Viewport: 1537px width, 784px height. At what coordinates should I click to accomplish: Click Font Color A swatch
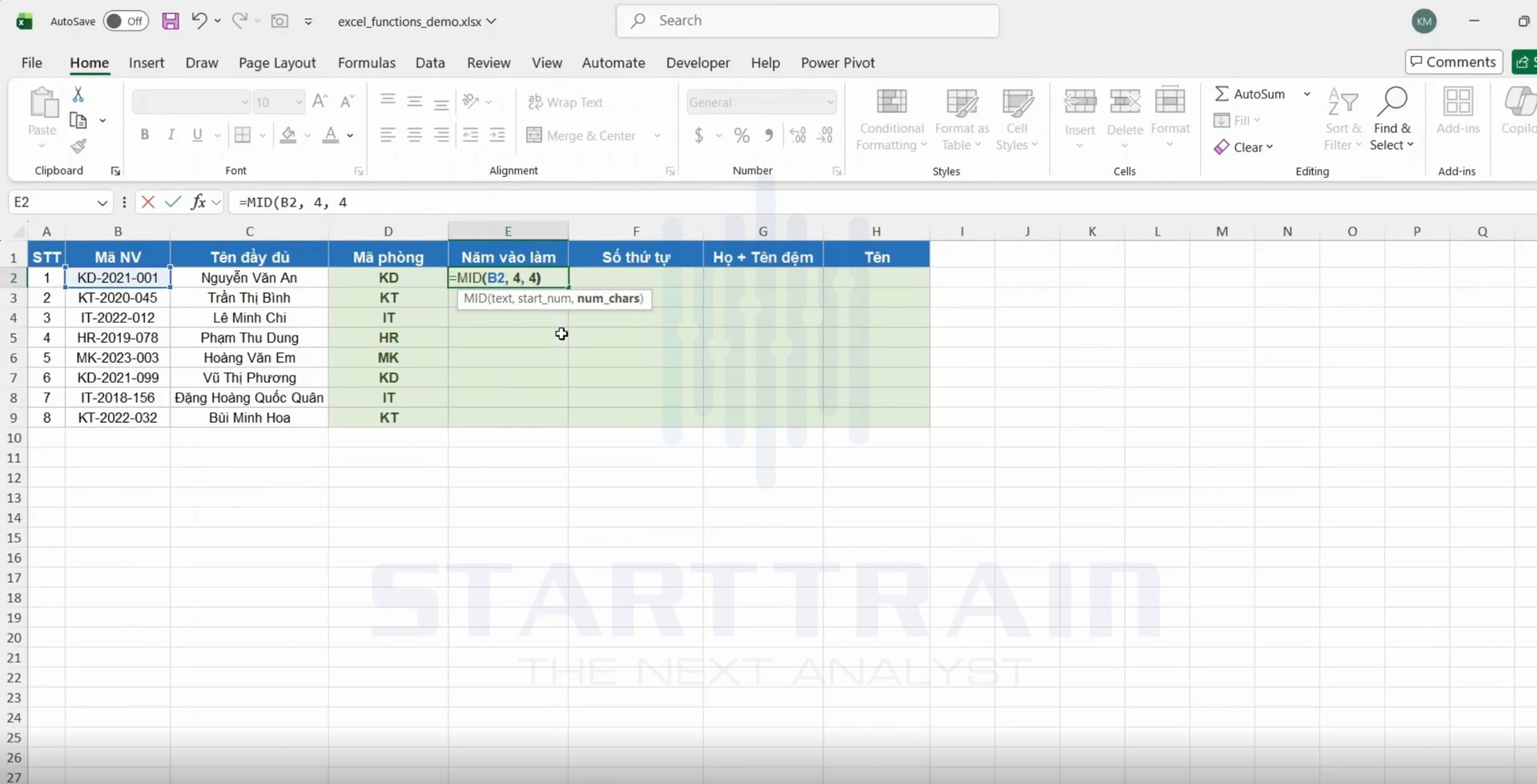pos(330,135)
